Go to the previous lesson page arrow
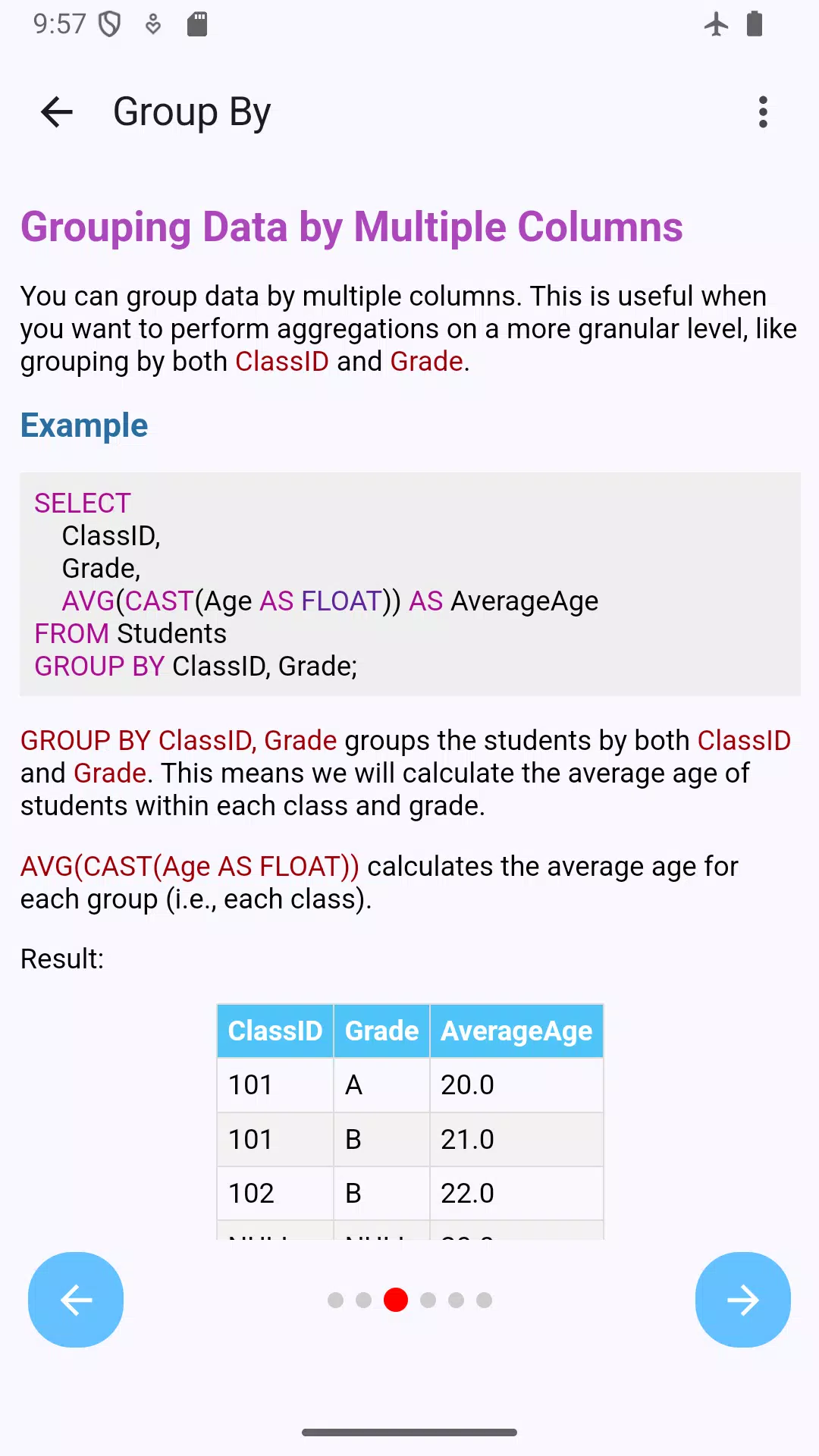The height and width of the screenshot is (1456, 819). (x=76, y=1300)
